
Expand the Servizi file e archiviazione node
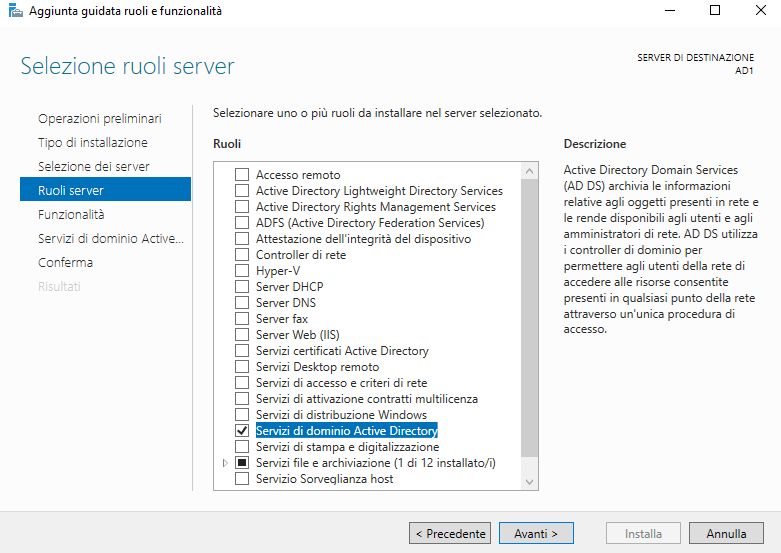225,463
